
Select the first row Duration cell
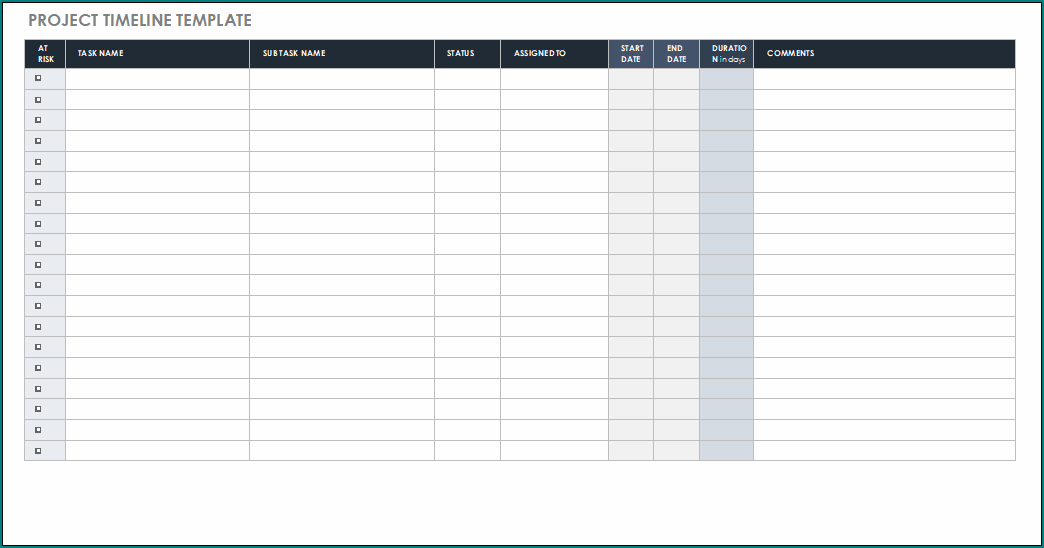[x=726, y=79]
